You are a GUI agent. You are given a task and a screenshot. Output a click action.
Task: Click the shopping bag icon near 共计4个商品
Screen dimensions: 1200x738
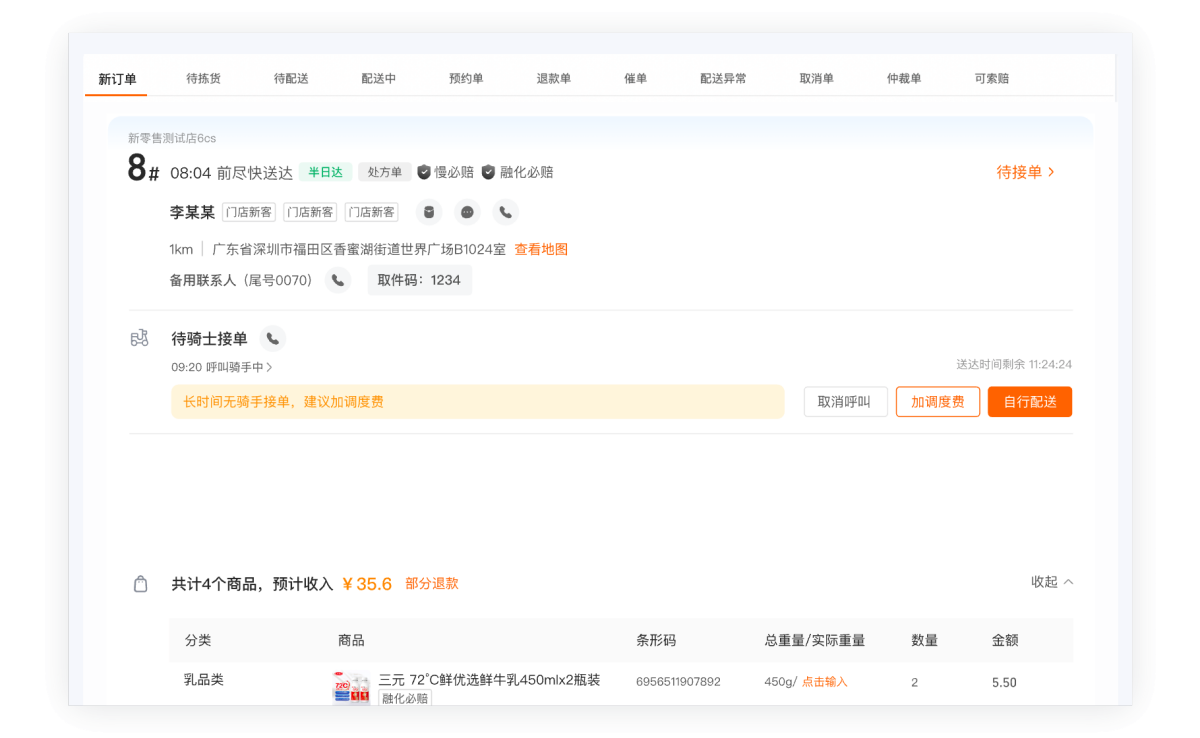click(141, 583)
